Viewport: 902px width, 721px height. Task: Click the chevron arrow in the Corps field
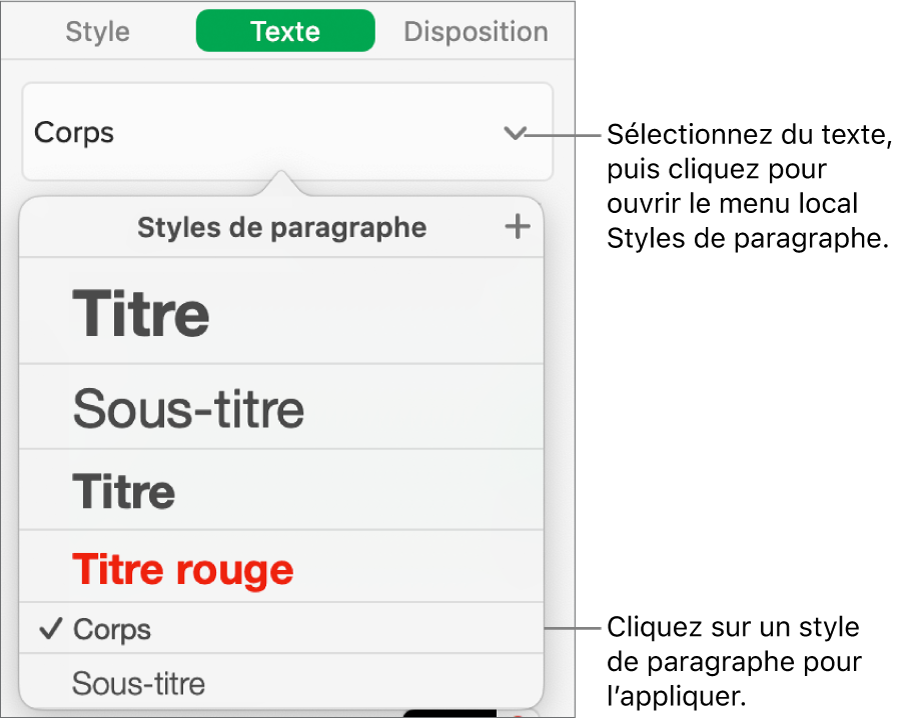(x=514, y=132)
